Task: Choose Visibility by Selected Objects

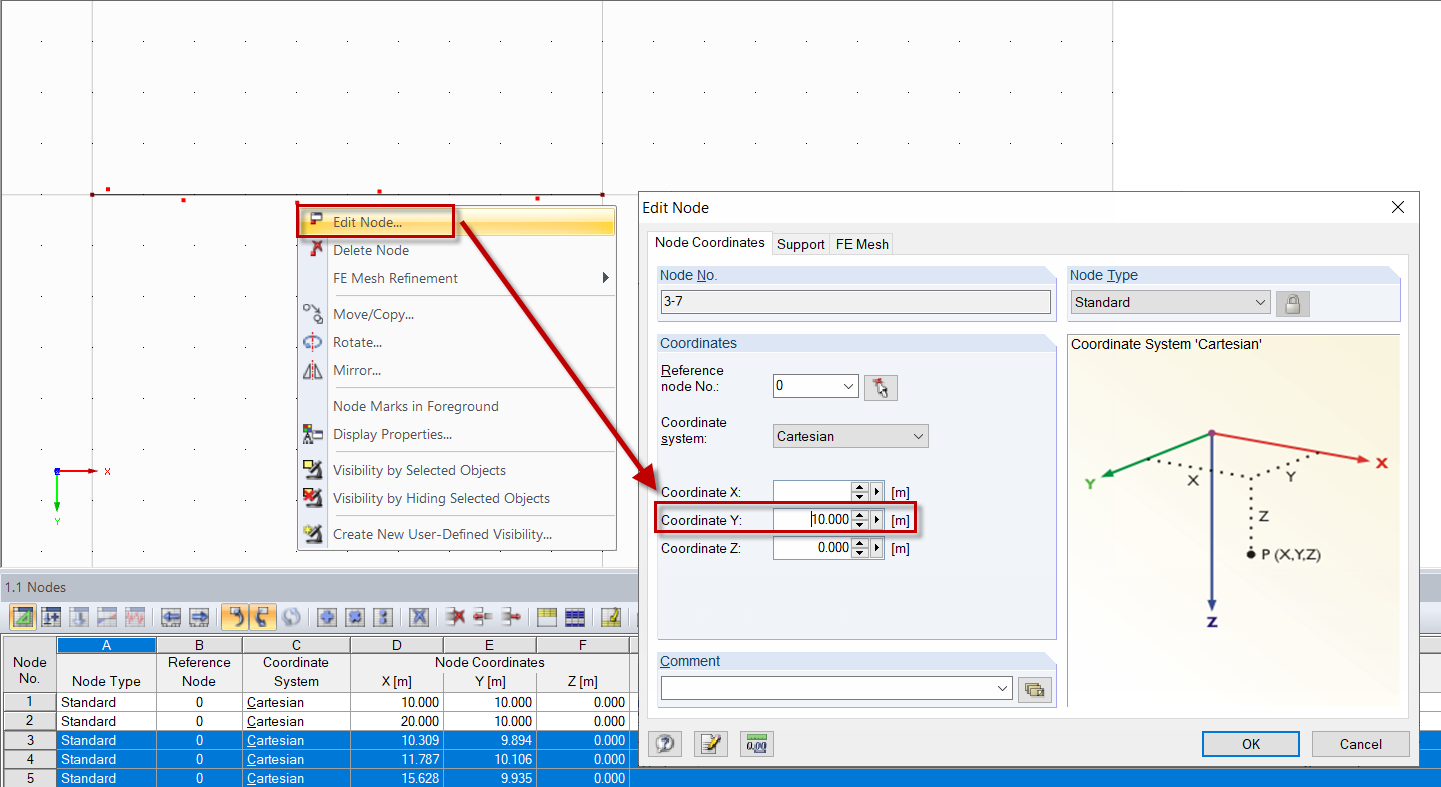Action: coord(457,470)
